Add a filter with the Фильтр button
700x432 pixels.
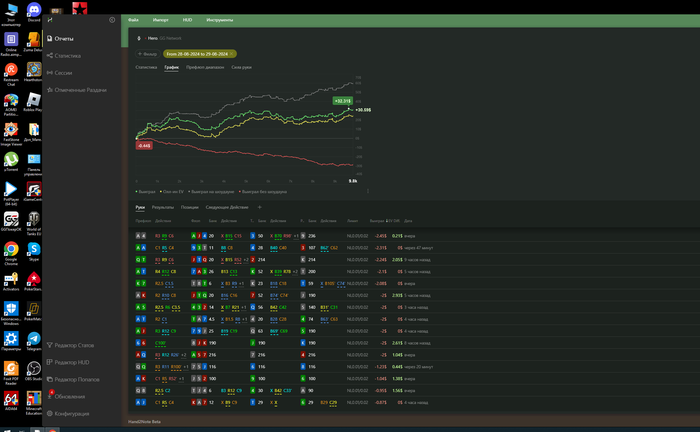tap(147, 54)
